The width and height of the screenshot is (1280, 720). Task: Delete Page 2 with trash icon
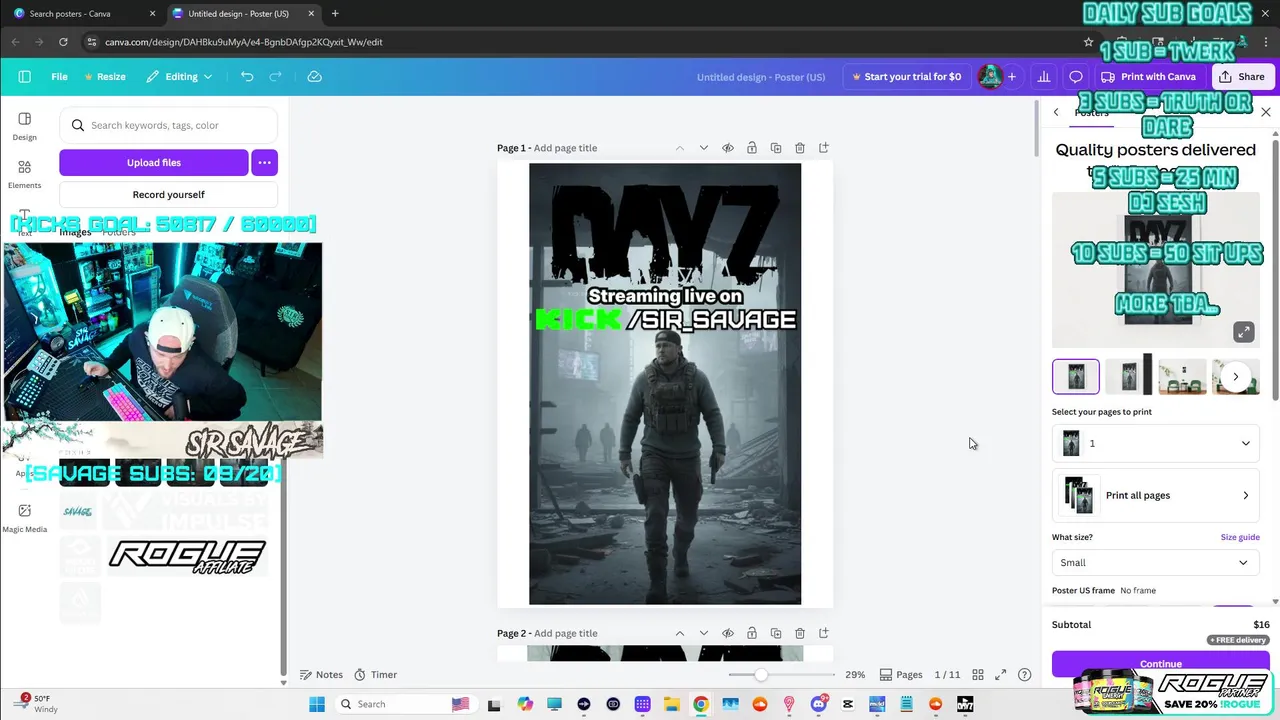coord(800,633)
